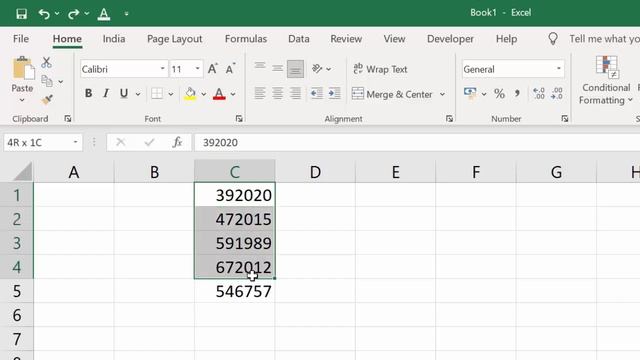
Task: Open the Help tab
Action: [x=507, y=39]
